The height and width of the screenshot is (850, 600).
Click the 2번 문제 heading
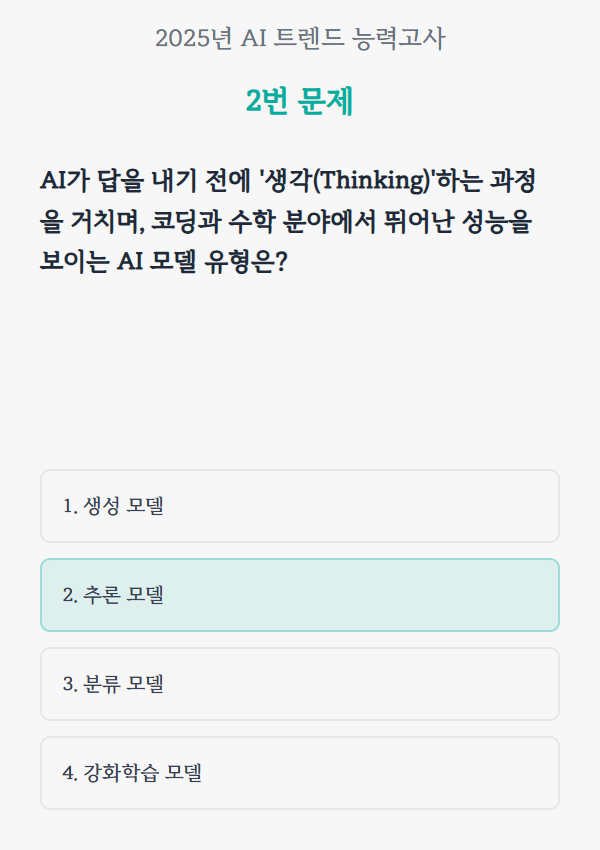coord(300,101)
